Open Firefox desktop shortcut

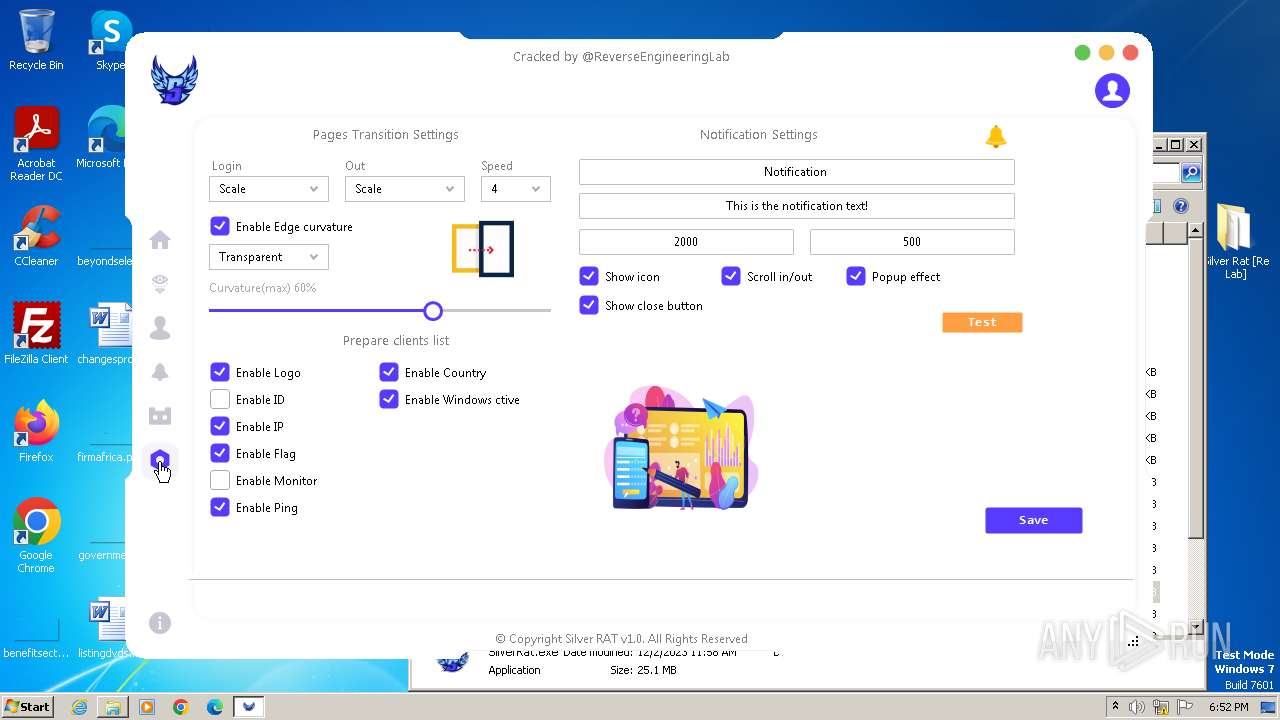tap(36, 432)
